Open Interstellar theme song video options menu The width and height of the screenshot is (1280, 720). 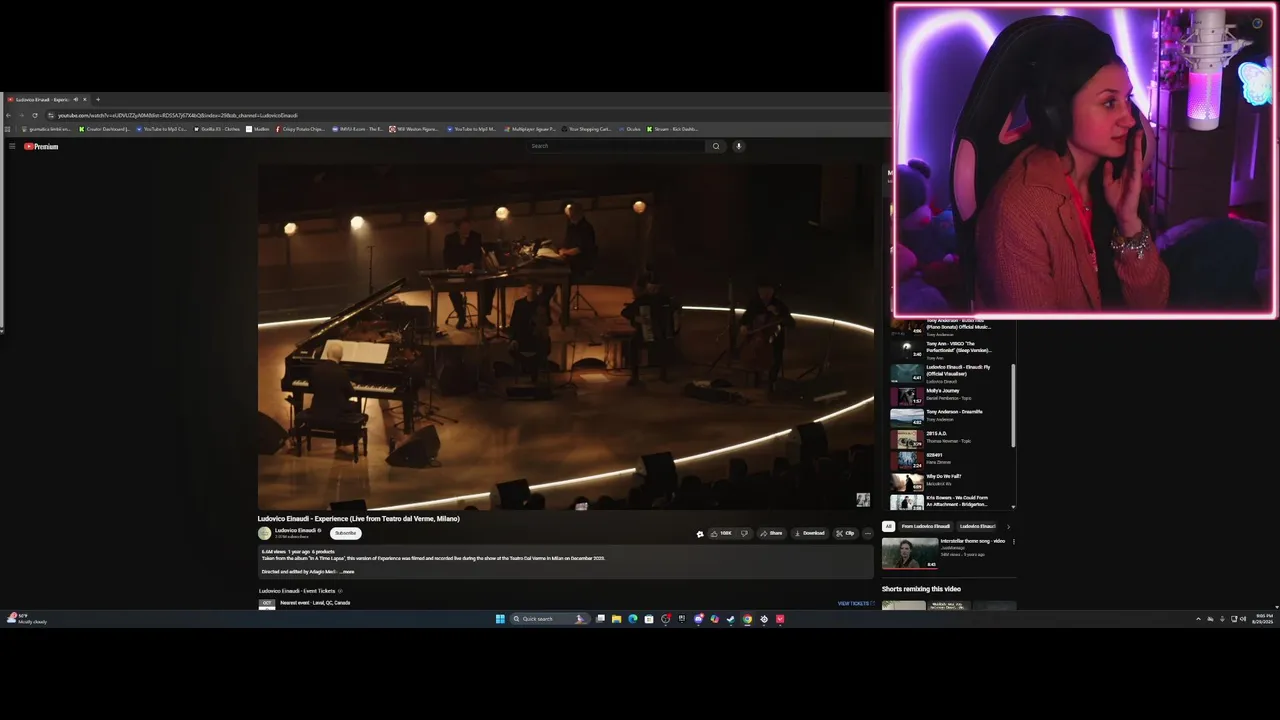coord(1013,542)
